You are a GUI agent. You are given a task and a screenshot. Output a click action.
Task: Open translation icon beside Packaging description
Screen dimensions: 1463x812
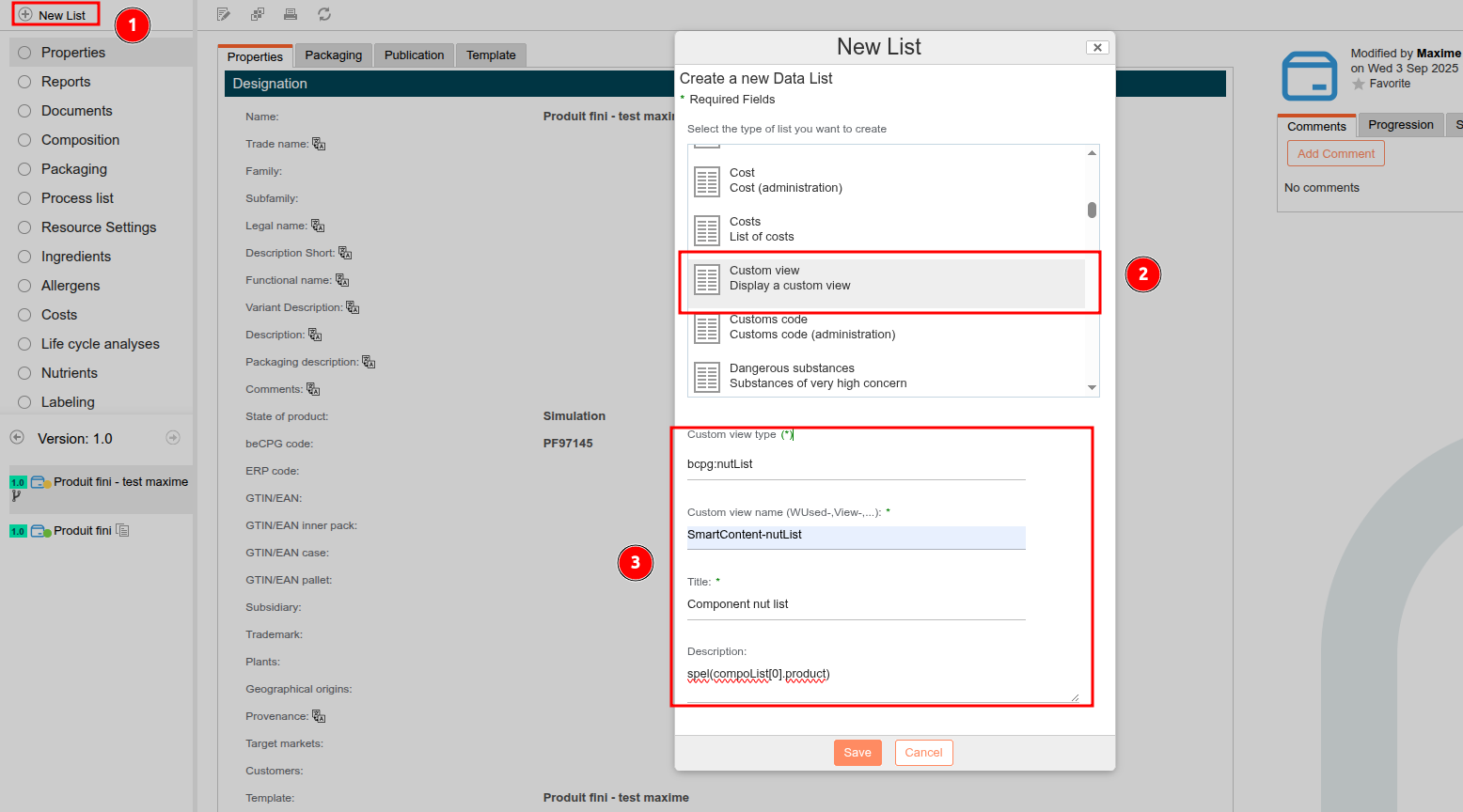[x=369, y=362]
